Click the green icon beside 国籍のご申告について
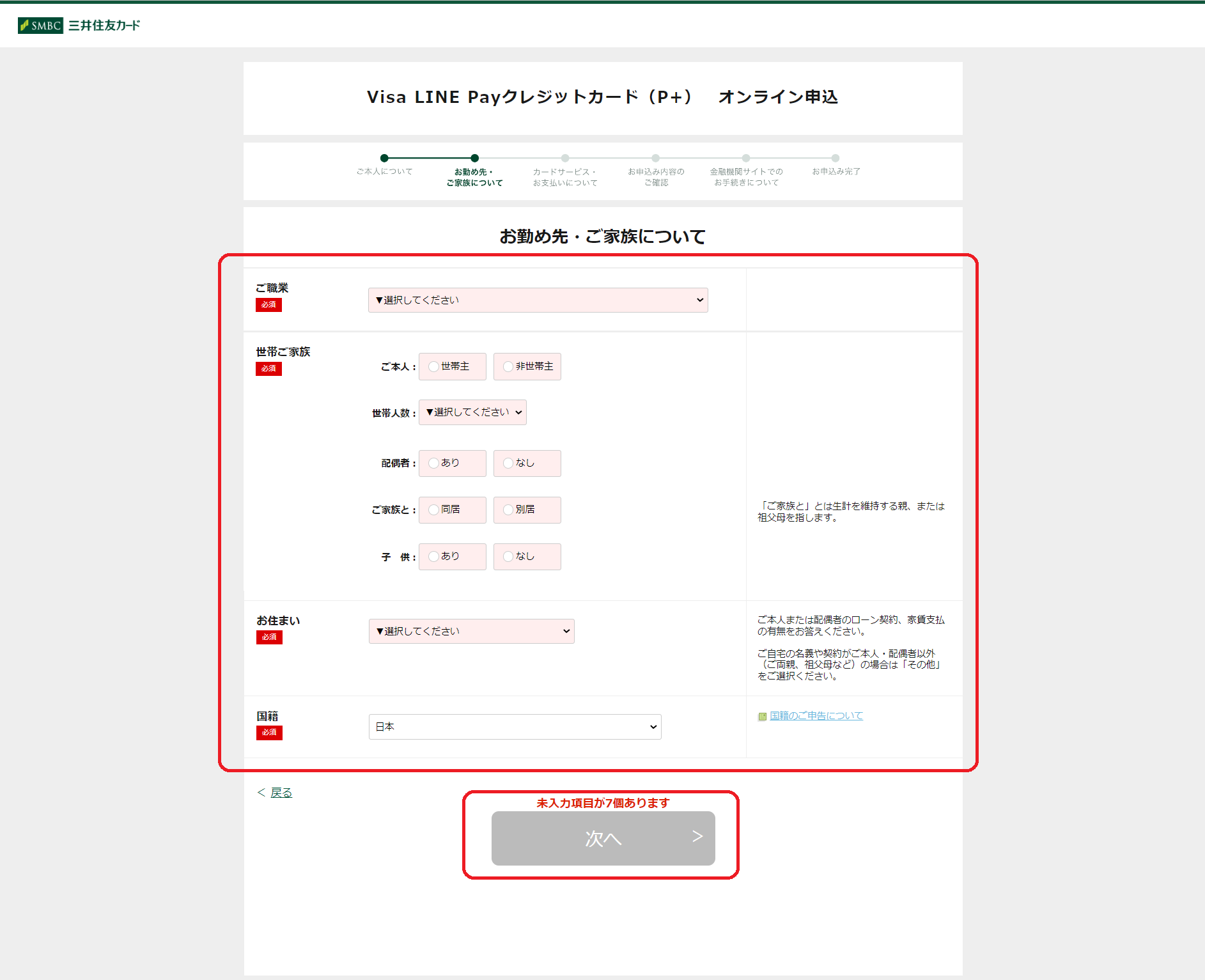 click(x=762, y=717)
